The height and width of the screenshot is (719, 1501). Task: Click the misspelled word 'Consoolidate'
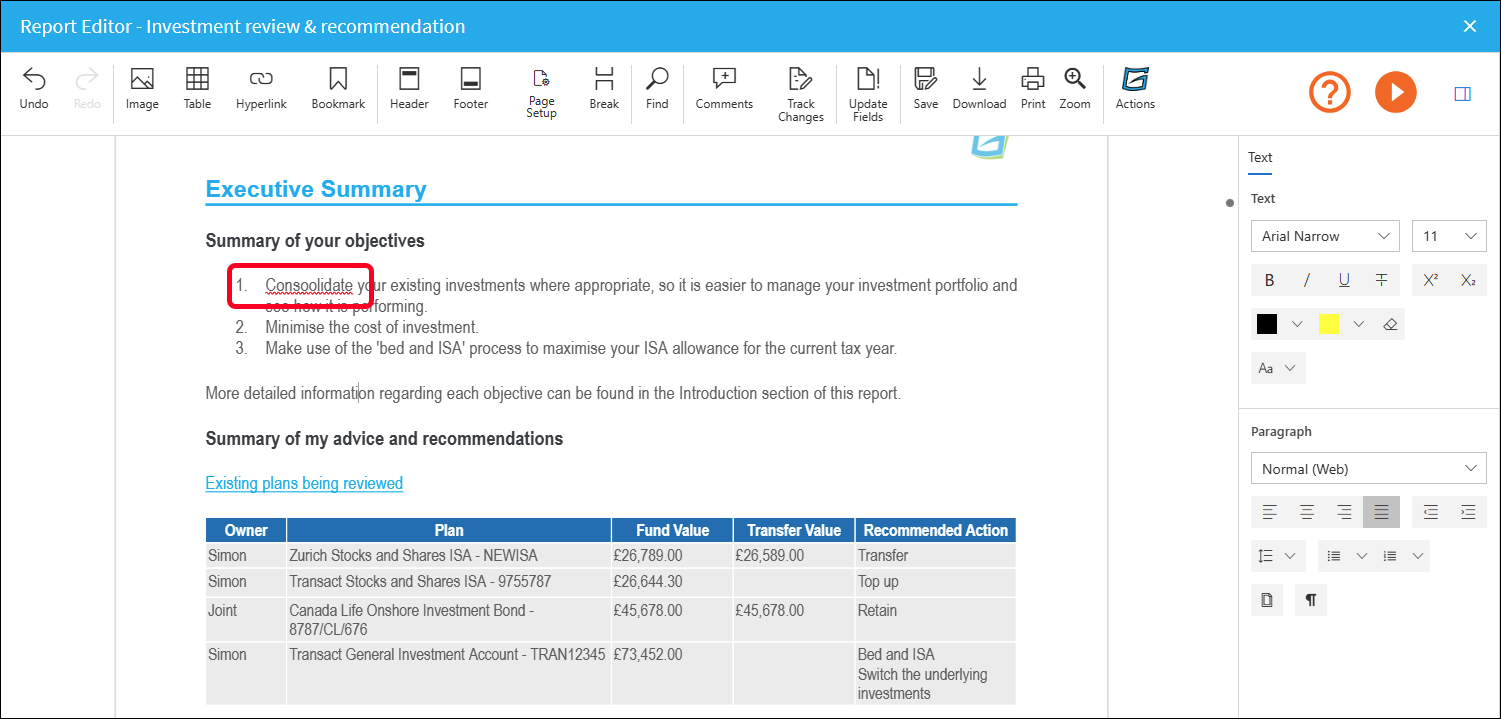pyautogui.click(x=309, y=285)
